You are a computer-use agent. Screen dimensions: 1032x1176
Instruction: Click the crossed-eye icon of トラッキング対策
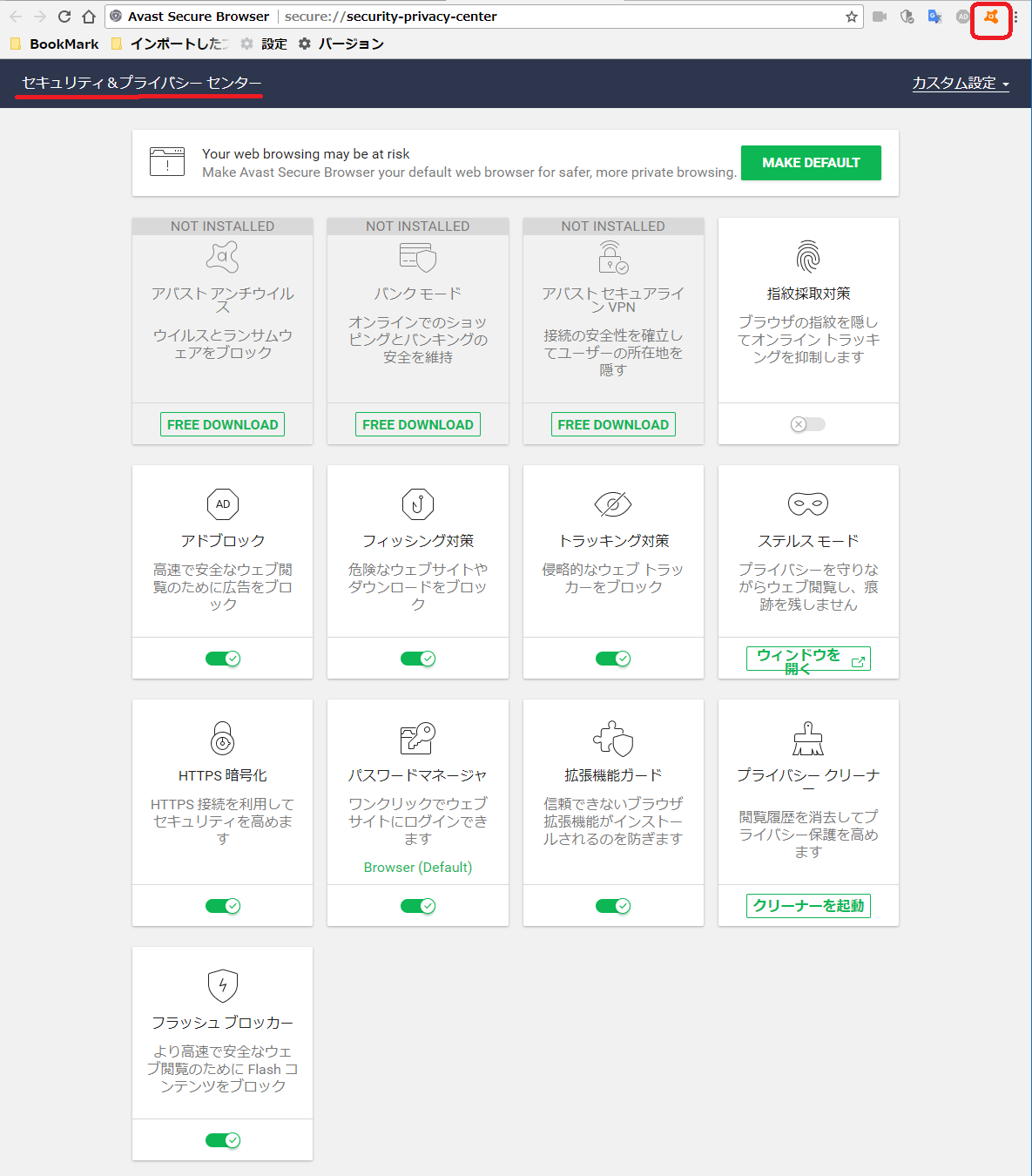point(613,504)
